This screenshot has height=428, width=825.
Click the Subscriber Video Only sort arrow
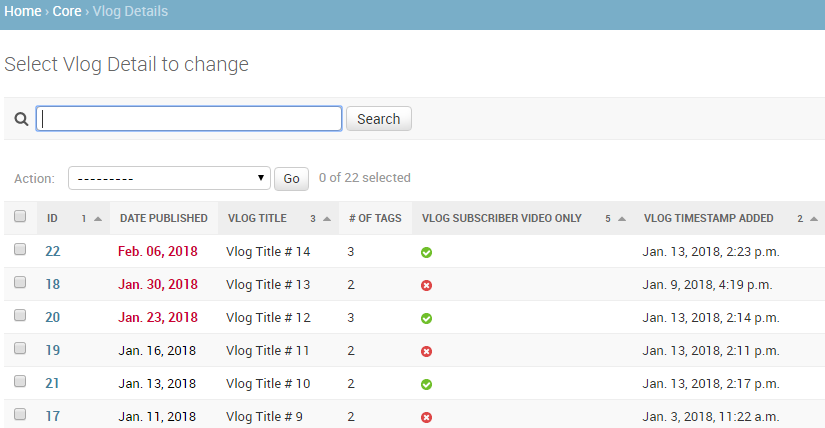tap(622, 219)
